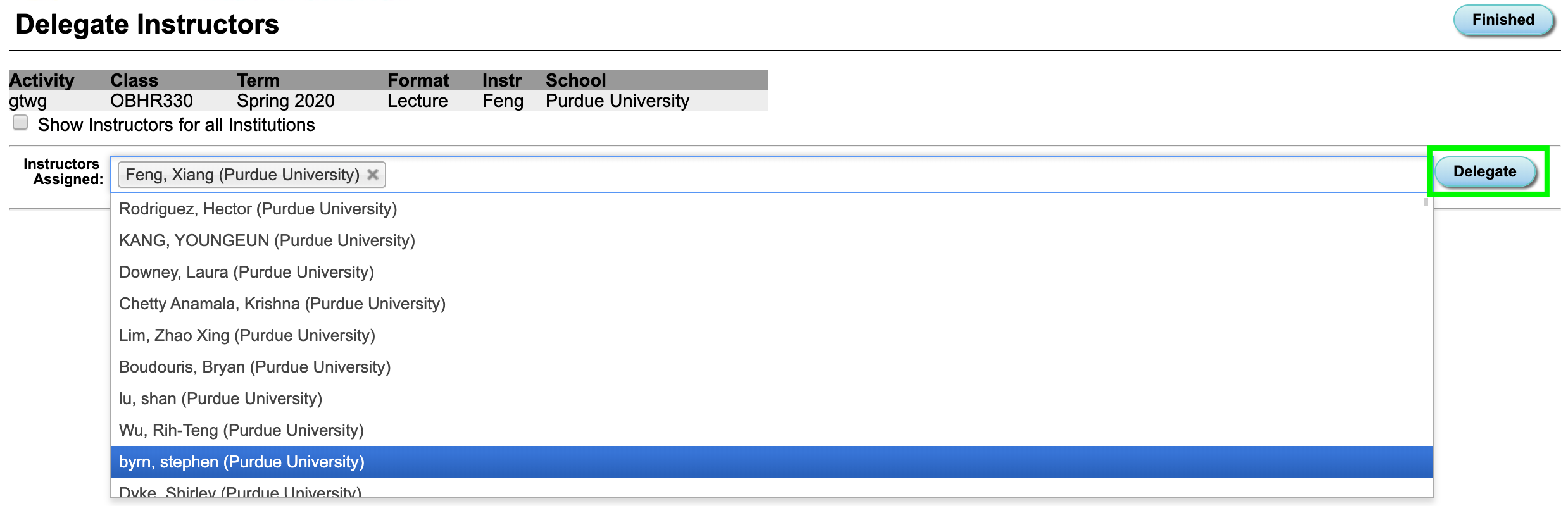1568x506 pixels.
Task: Select Dyke, Shirley at list bottom
Action: tap(240, 491)
